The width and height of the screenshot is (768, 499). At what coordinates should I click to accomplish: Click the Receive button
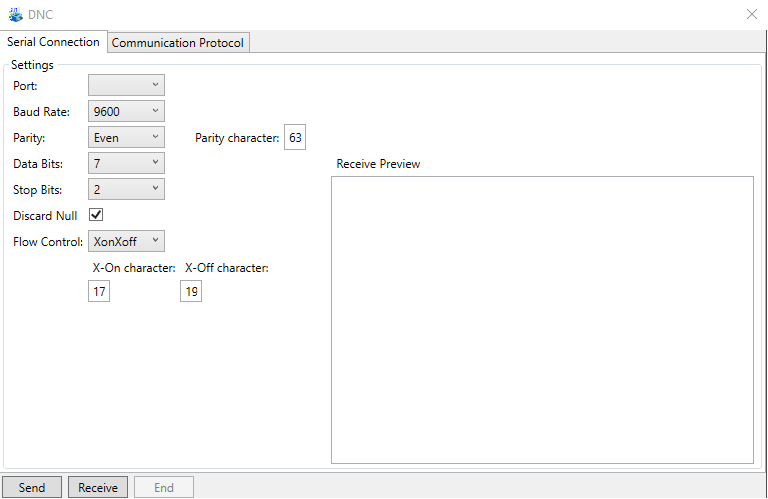point(98,488)
